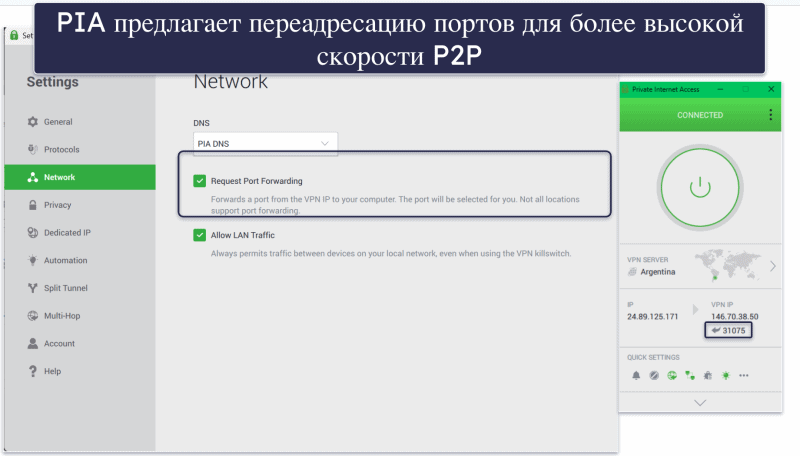Open the Dedicated IP section
Screen dimensions: 800x456
click(x=80, y=233)
